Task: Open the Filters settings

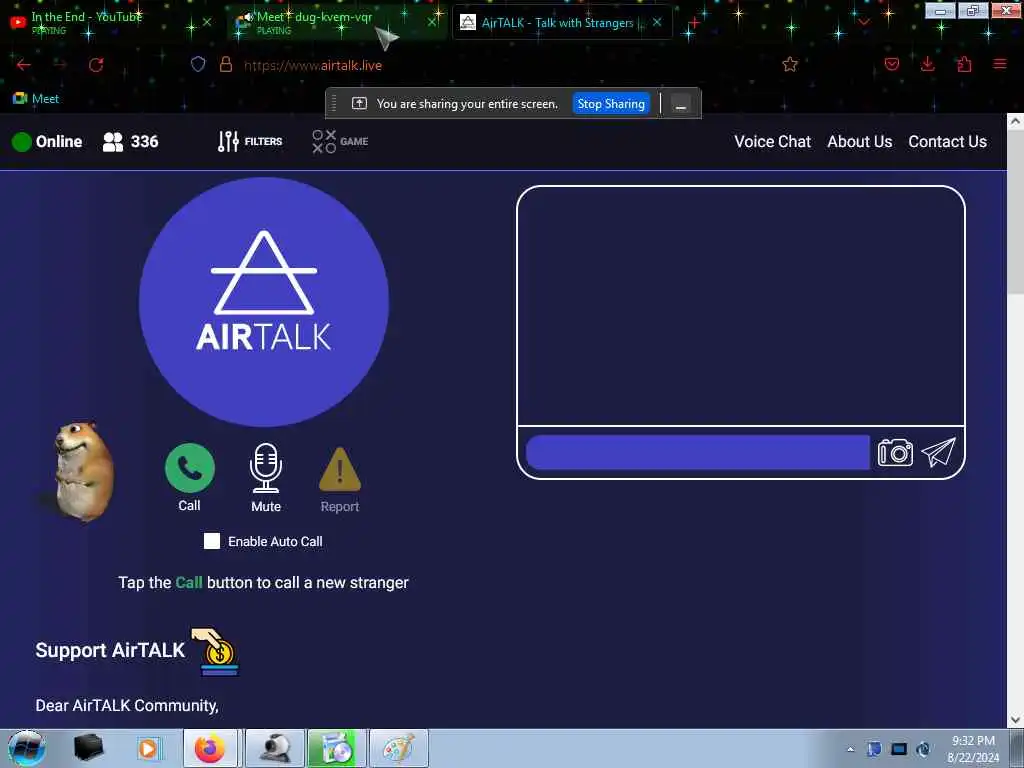Action: pos(250,141)
